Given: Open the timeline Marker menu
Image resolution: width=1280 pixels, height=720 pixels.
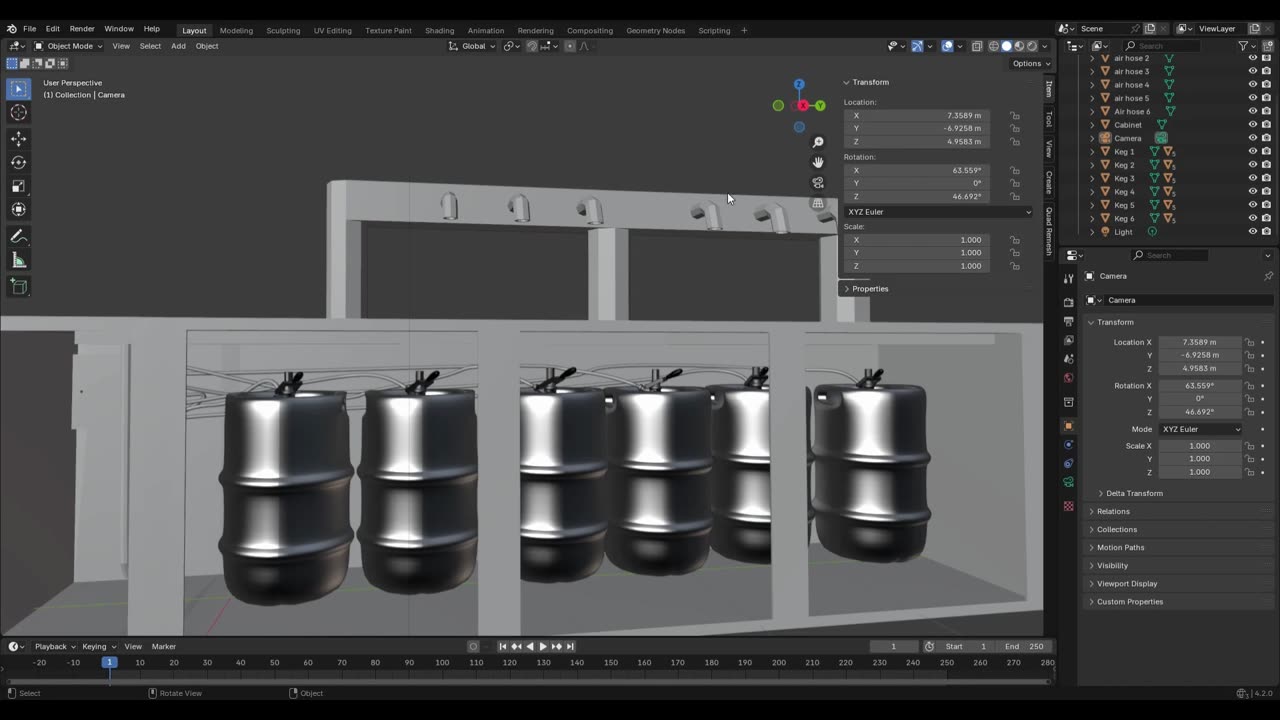Looking at the screenshot, I should tap(164, 647).
